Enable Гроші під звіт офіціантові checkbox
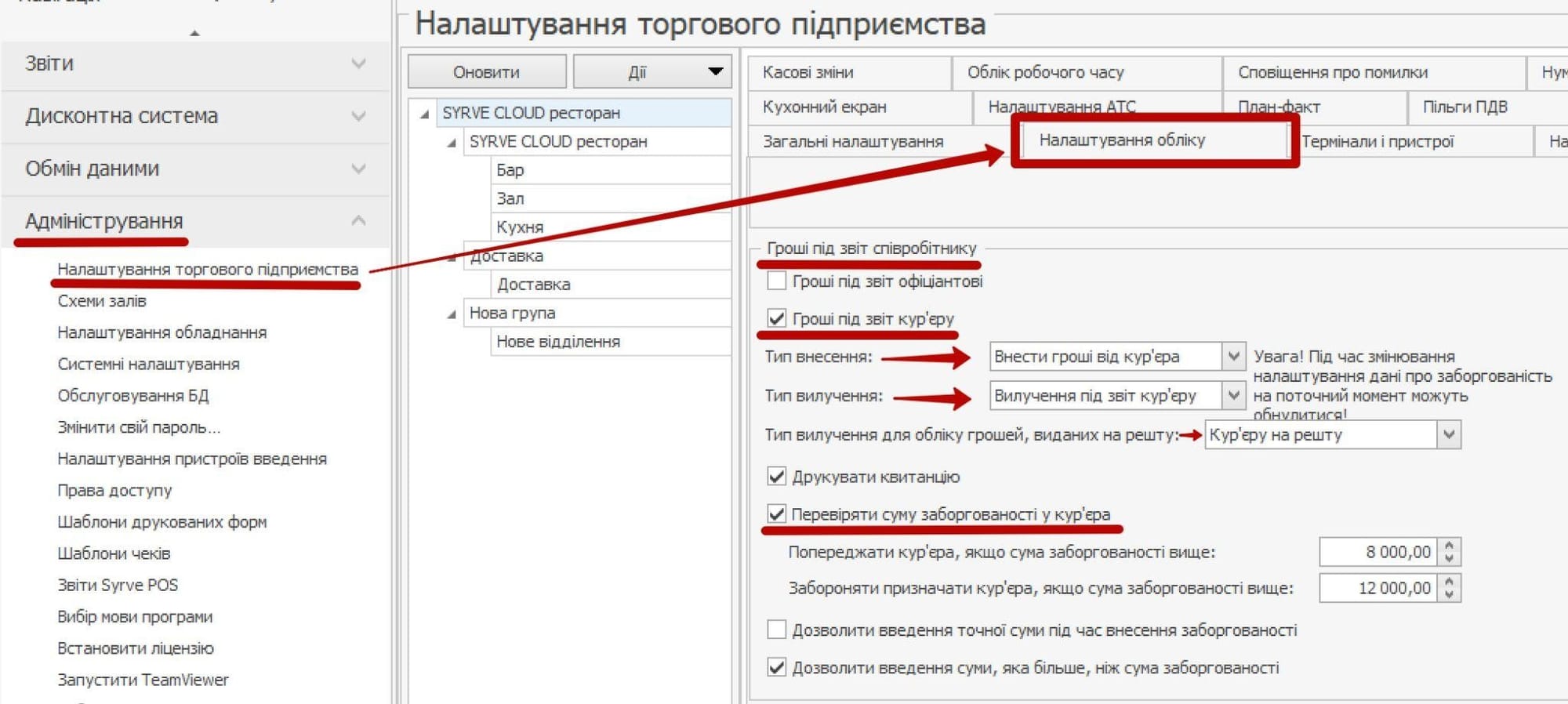 [x=777, y=281]
